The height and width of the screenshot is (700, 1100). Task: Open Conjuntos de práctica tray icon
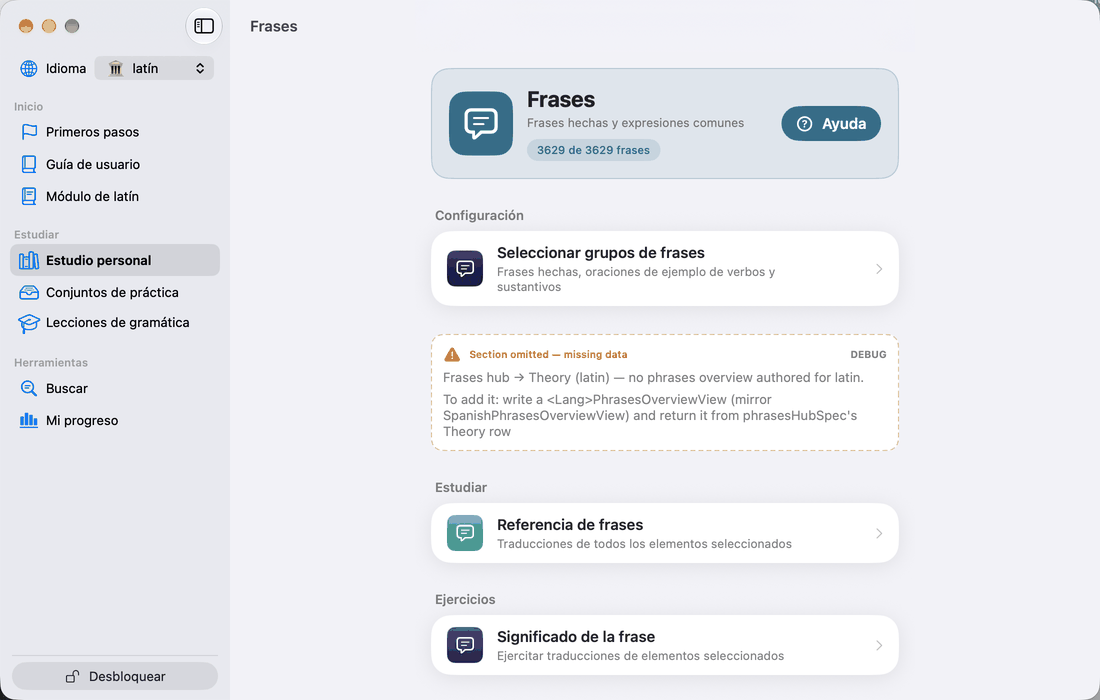(x=29, y=292)
